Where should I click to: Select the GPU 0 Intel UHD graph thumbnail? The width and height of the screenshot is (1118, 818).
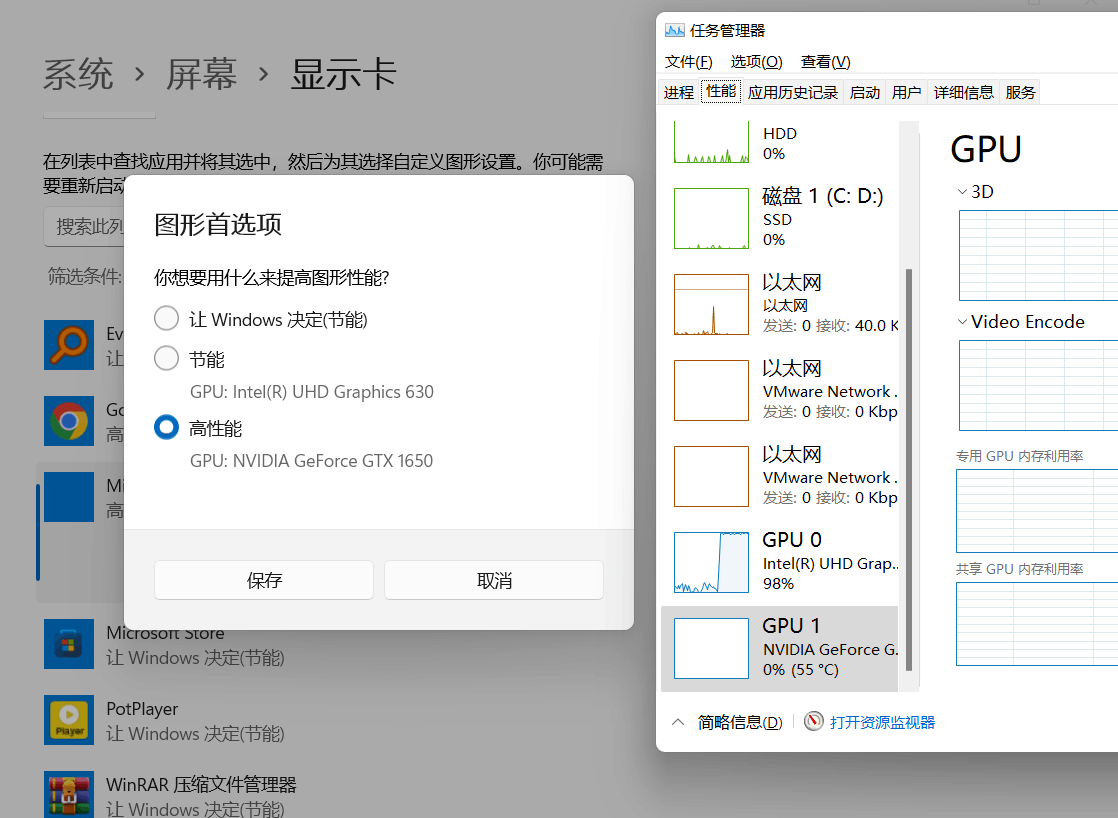click(712, 562)
